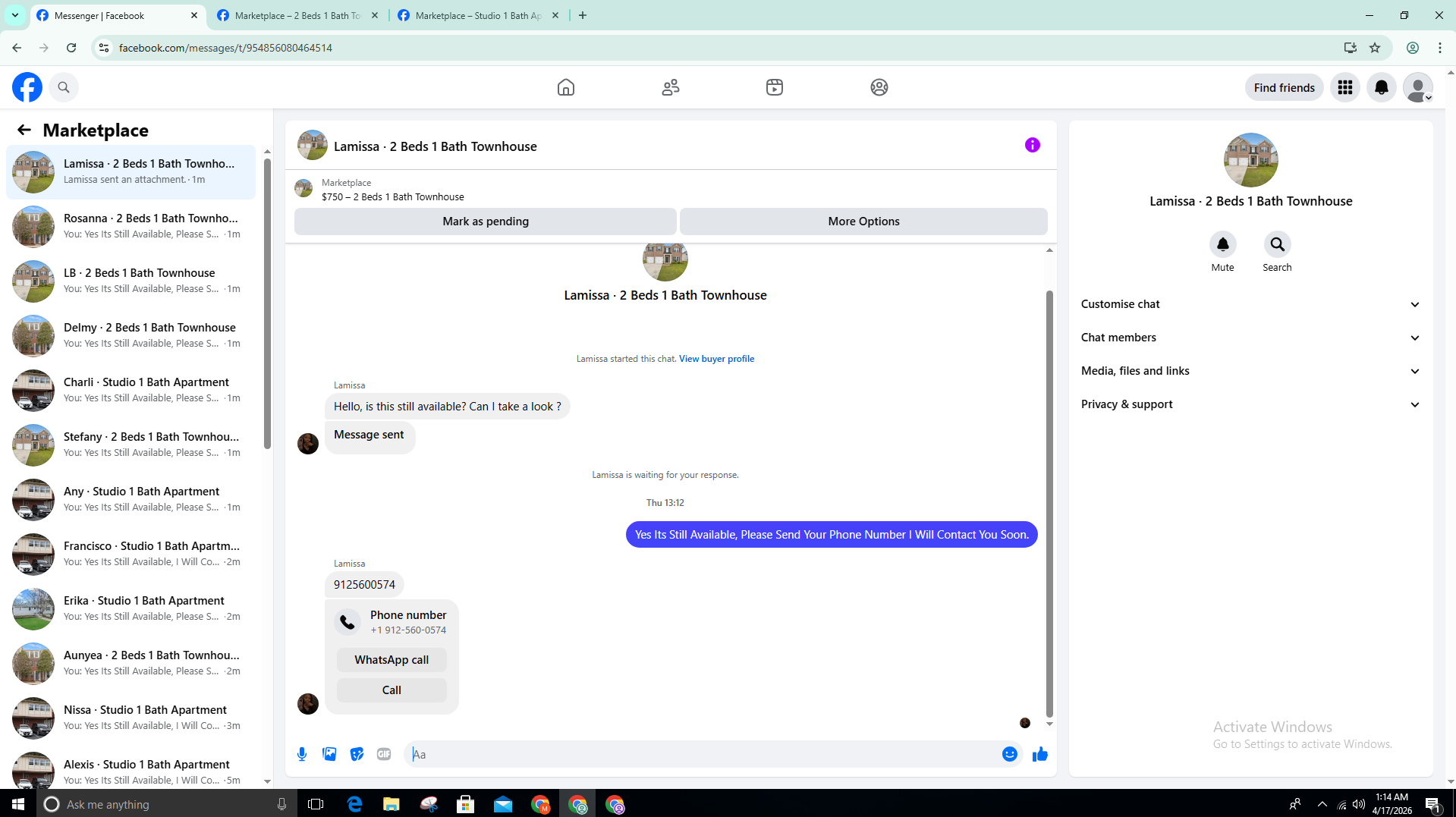Expand Privacy & support section

click(x=1250, y=404)
